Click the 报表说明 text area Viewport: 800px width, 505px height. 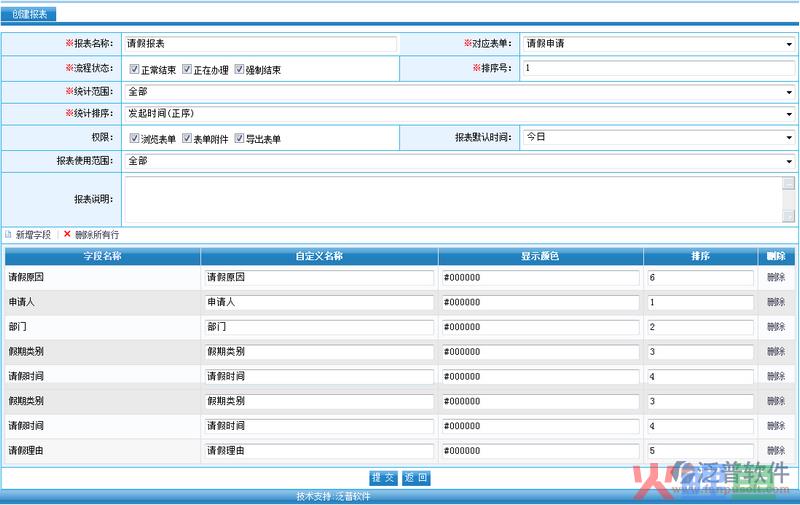pyautogui.click(x=453, y=199)
